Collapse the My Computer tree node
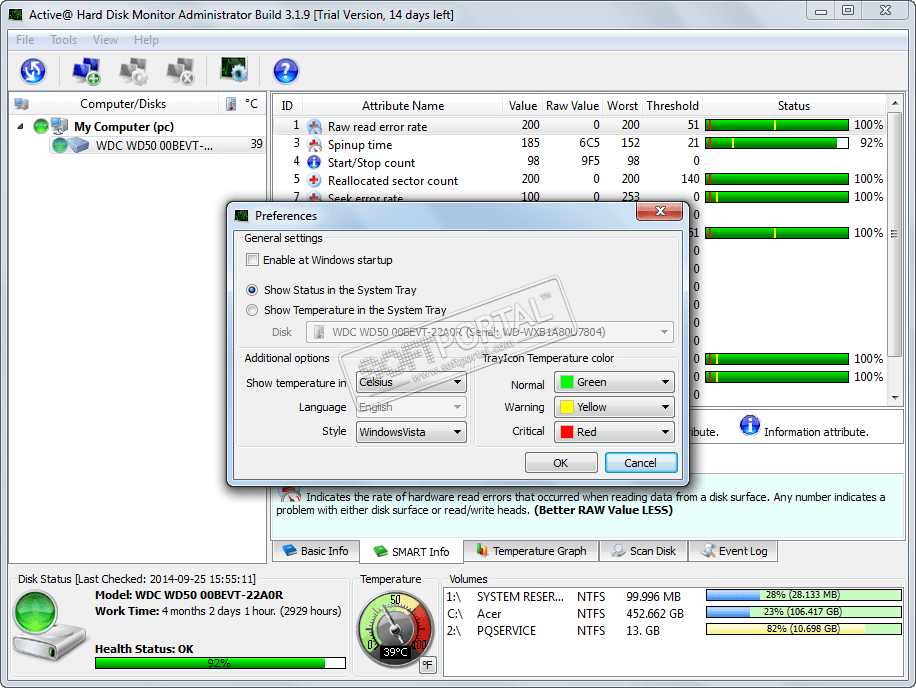 [x=20, y=126]
